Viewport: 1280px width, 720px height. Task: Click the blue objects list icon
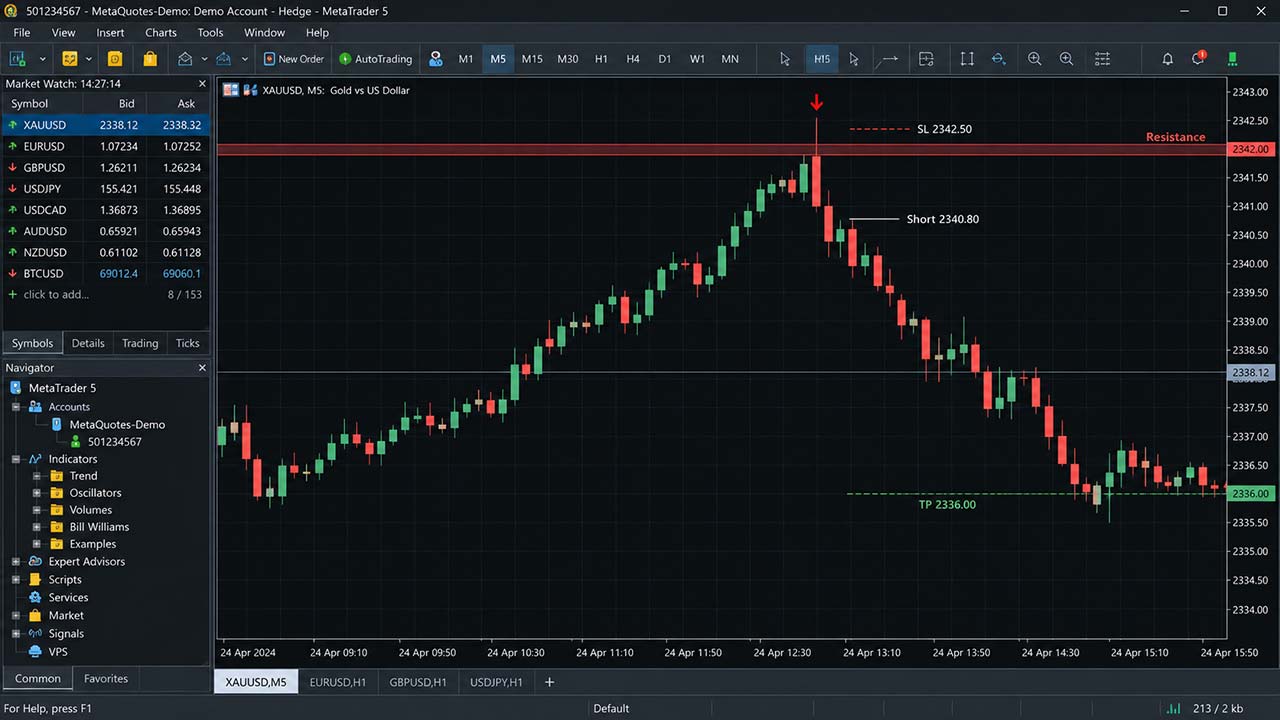998,59
